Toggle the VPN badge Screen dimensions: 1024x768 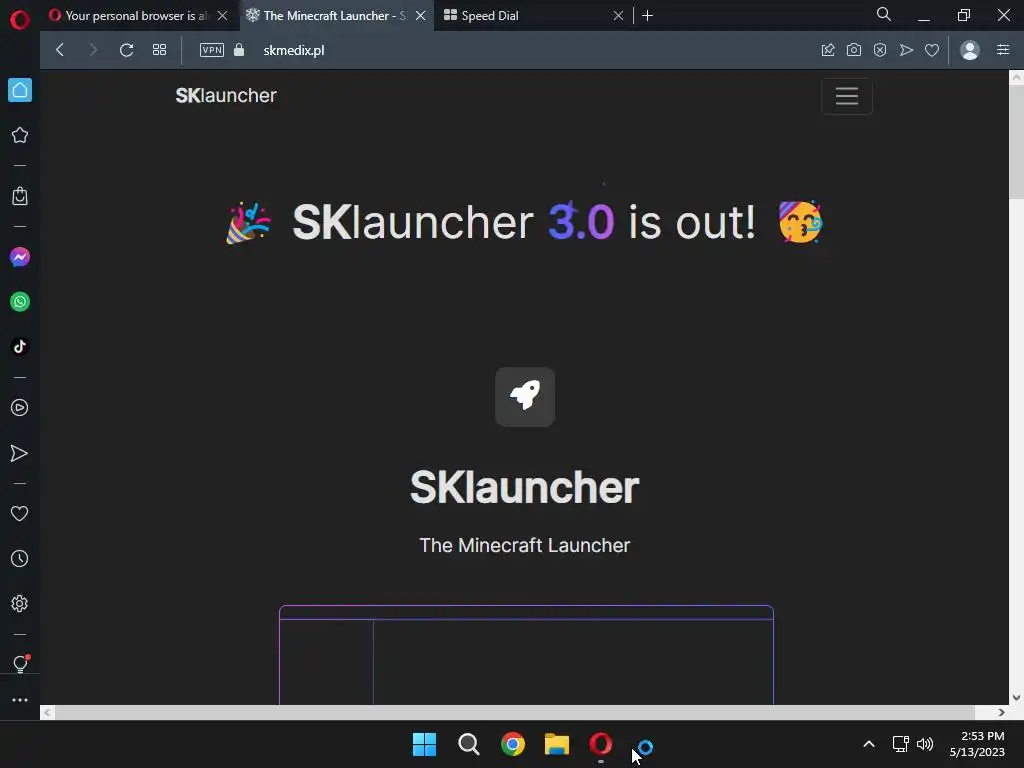pyautogui.click(x=212, y=50)
